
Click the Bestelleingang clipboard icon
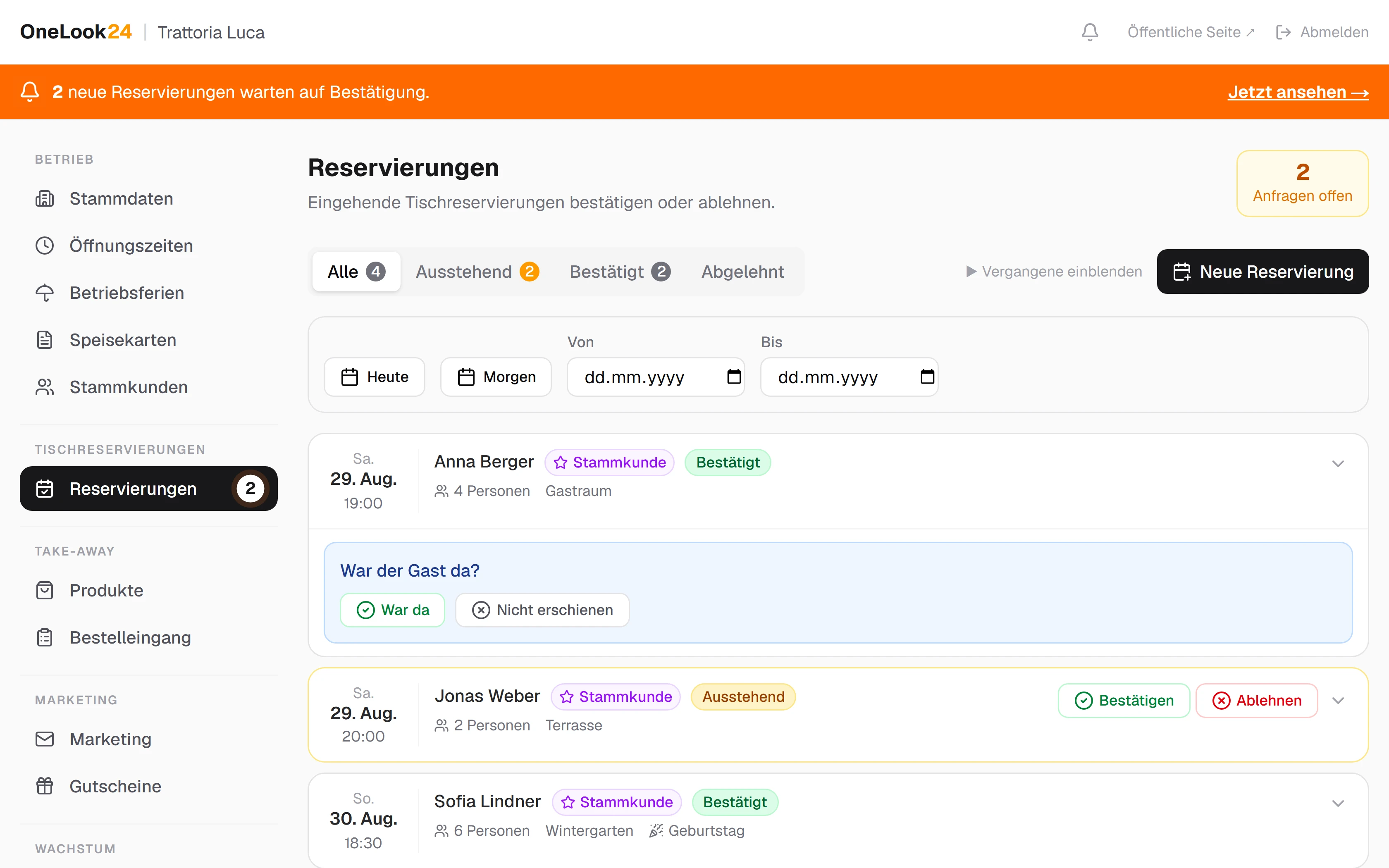45,637
